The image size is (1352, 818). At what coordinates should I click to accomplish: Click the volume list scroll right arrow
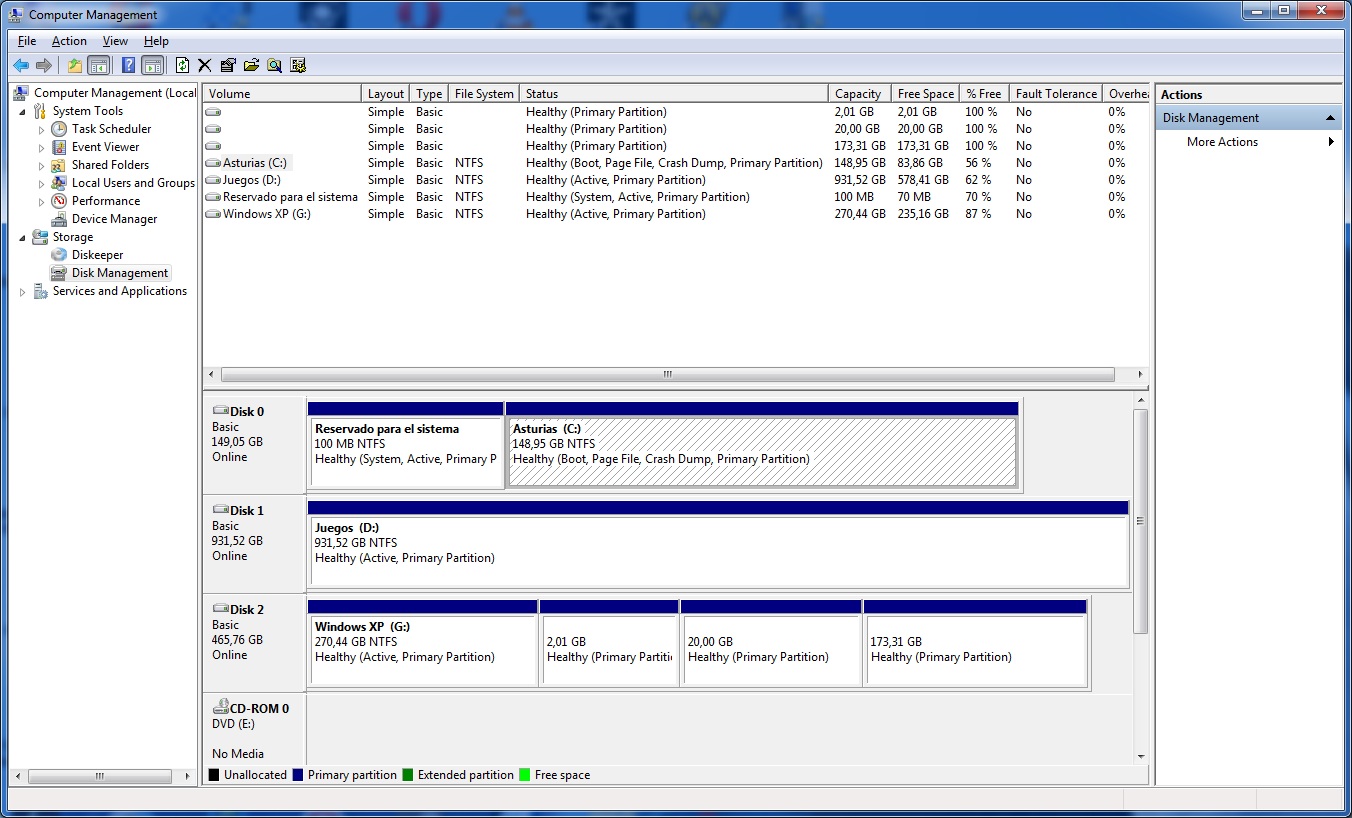[1140, 375]
